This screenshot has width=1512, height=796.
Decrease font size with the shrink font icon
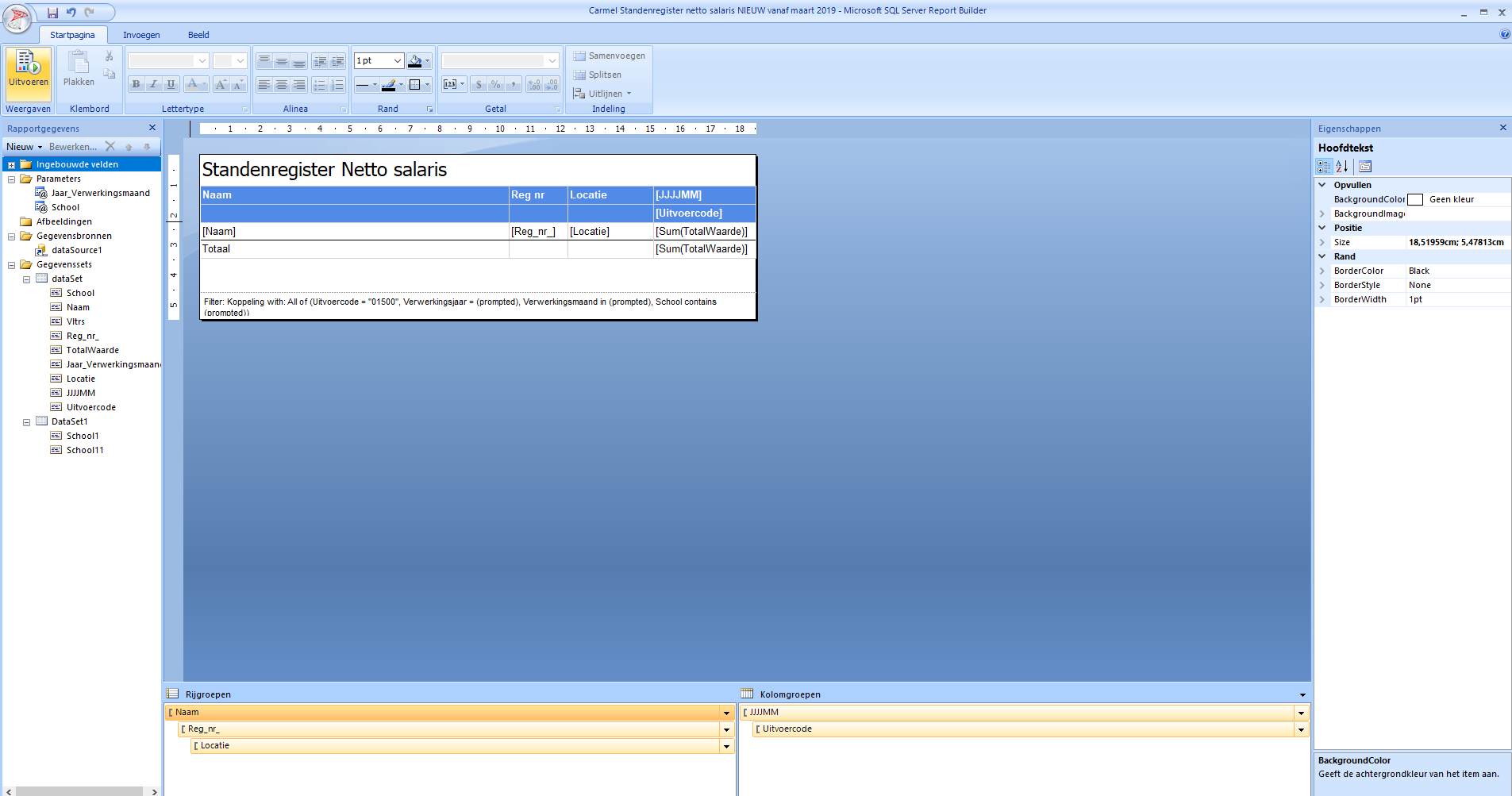click(x=238, y=84)
